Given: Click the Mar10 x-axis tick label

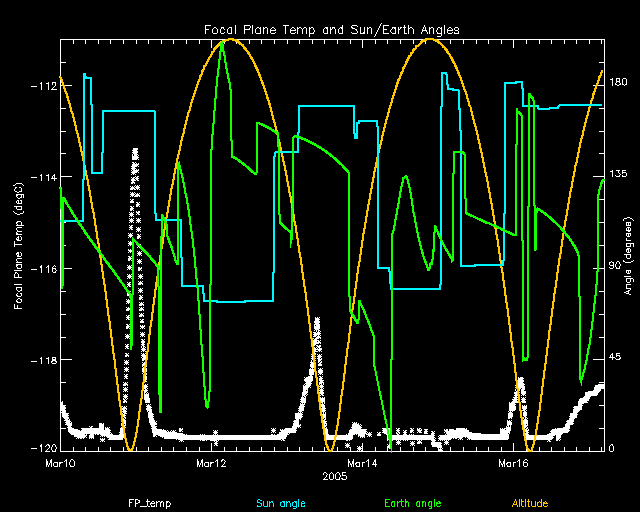Looking at the screenshot, I should click(x=61, y=464).
